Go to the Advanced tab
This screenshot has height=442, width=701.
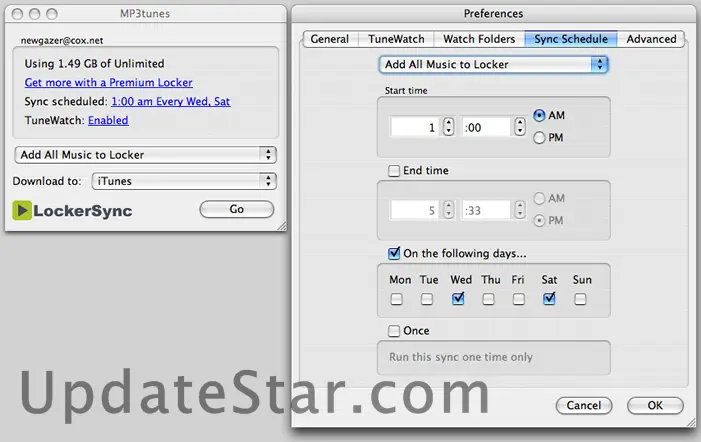[x=651, y=39]
